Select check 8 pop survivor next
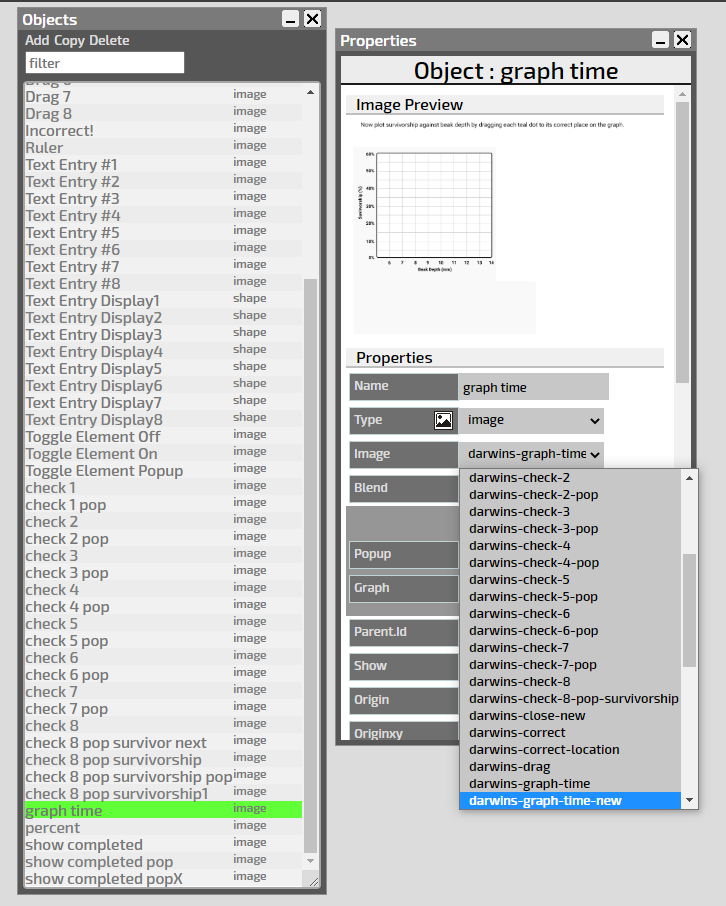 click(x=163, y=742)
